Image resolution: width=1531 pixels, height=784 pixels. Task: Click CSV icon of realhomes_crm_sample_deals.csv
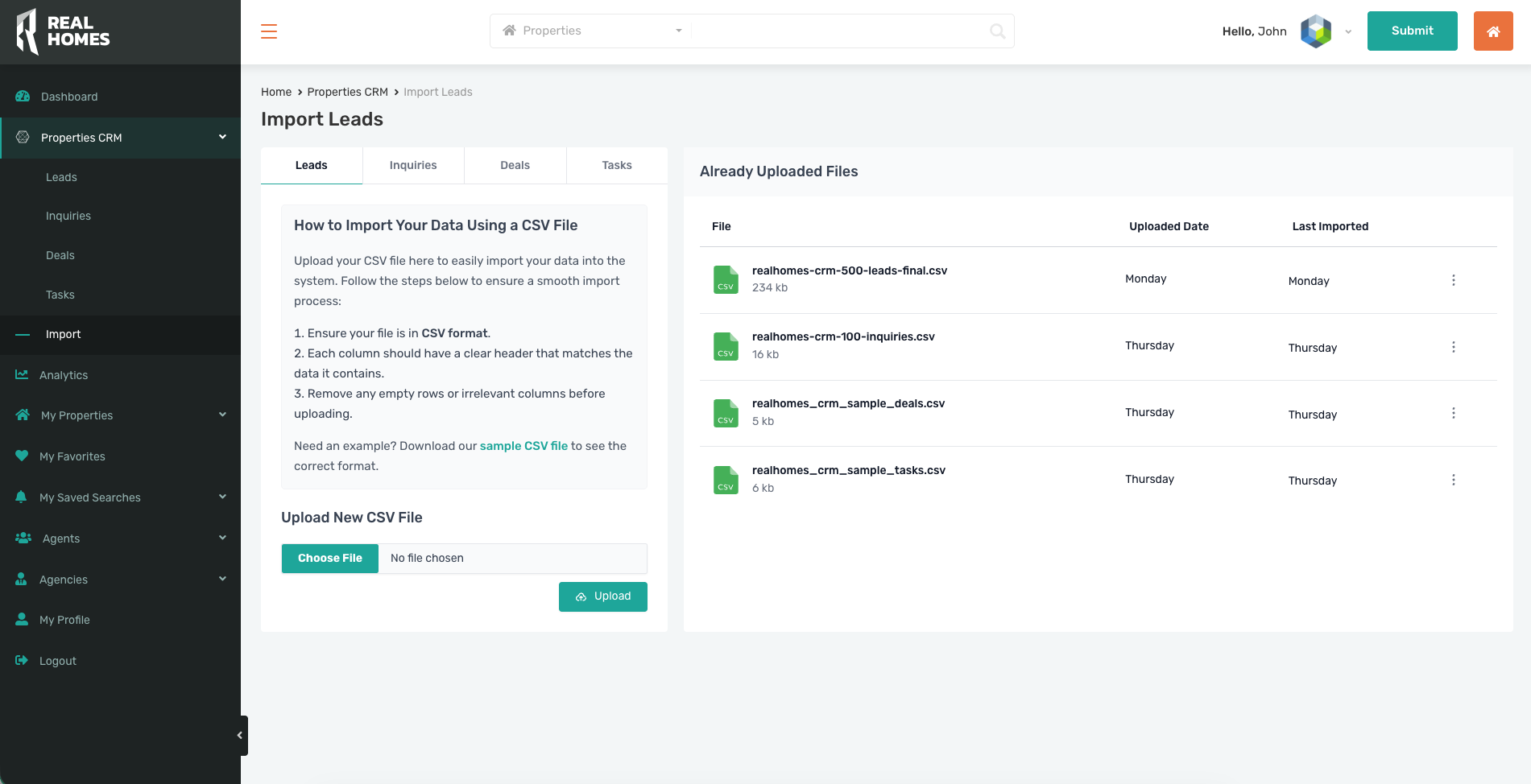(x=726, y=414)
